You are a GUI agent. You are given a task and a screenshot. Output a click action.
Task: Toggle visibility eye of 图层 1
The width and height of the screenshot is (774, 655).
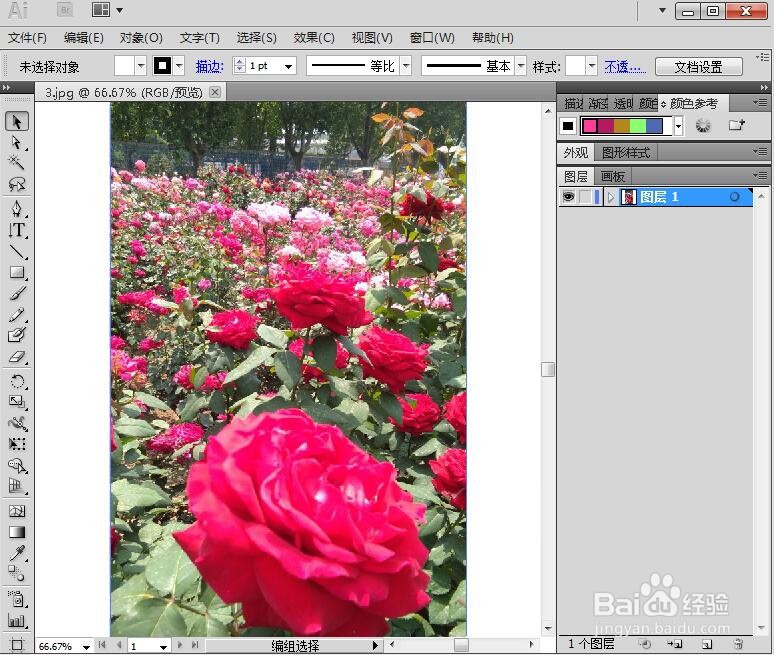(568, 197)
